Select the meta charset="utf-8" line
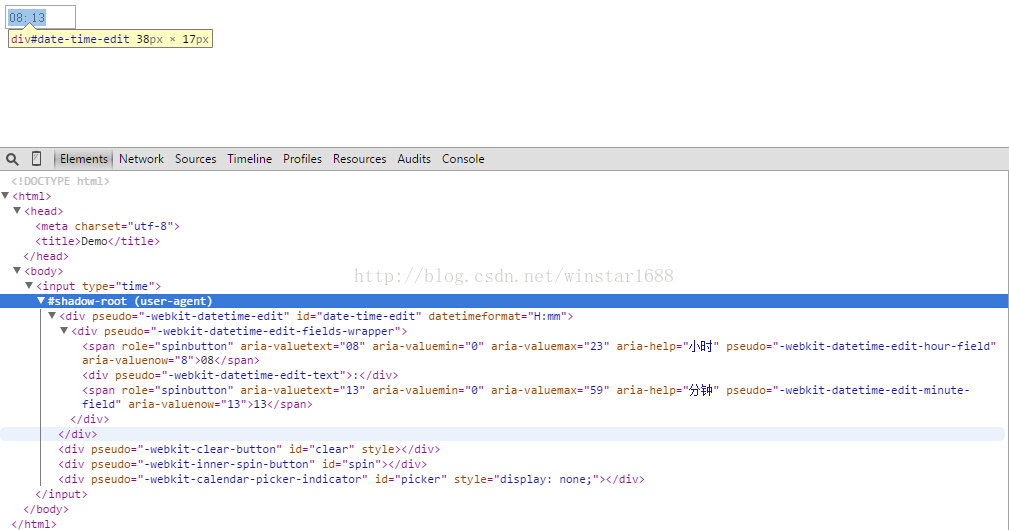 [107, 226]
